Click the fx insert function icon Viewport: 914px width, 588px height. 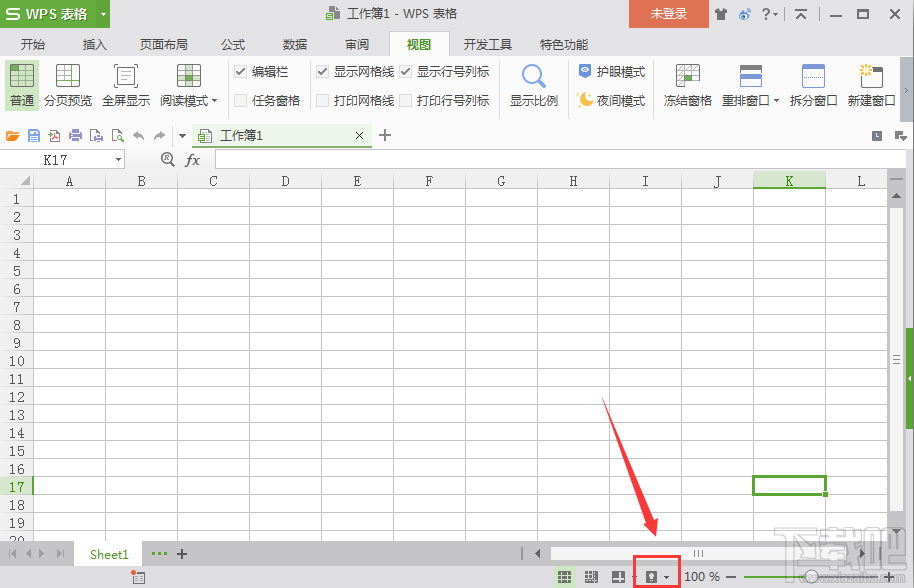[192, 159]
